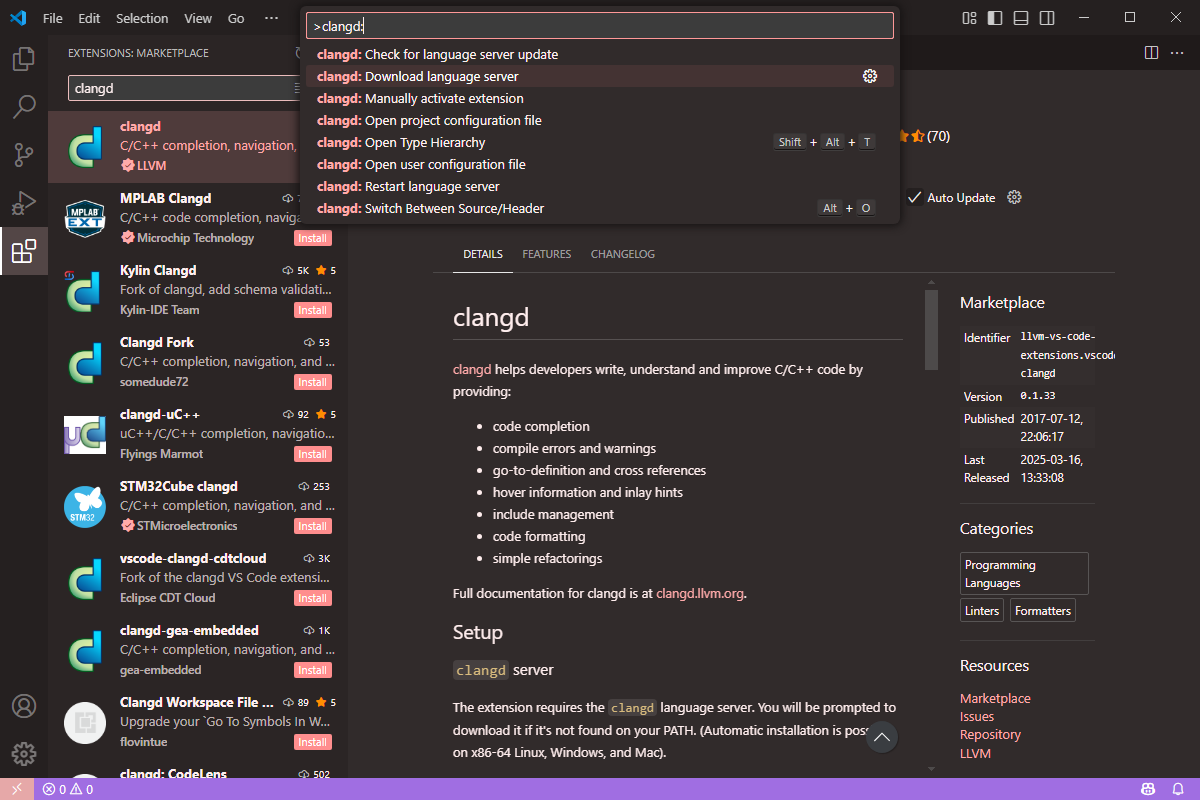Screen dimensions: 1200x800
Task: Open the title bar overflow menu ellipsis
Action: [271, 18]
